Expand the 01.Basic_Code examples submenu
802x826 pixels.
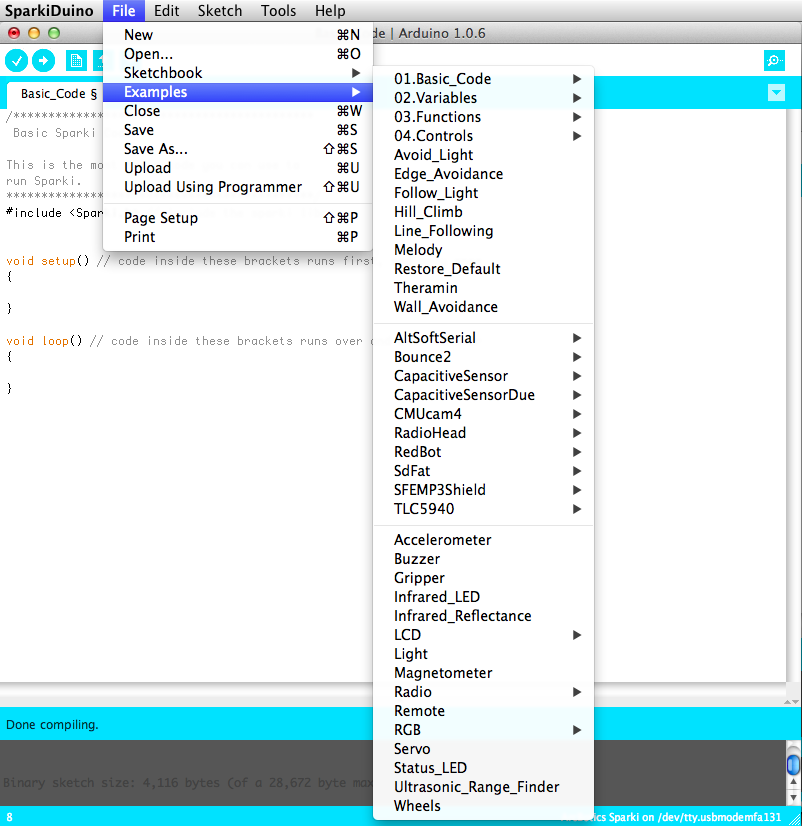point(484,78)
